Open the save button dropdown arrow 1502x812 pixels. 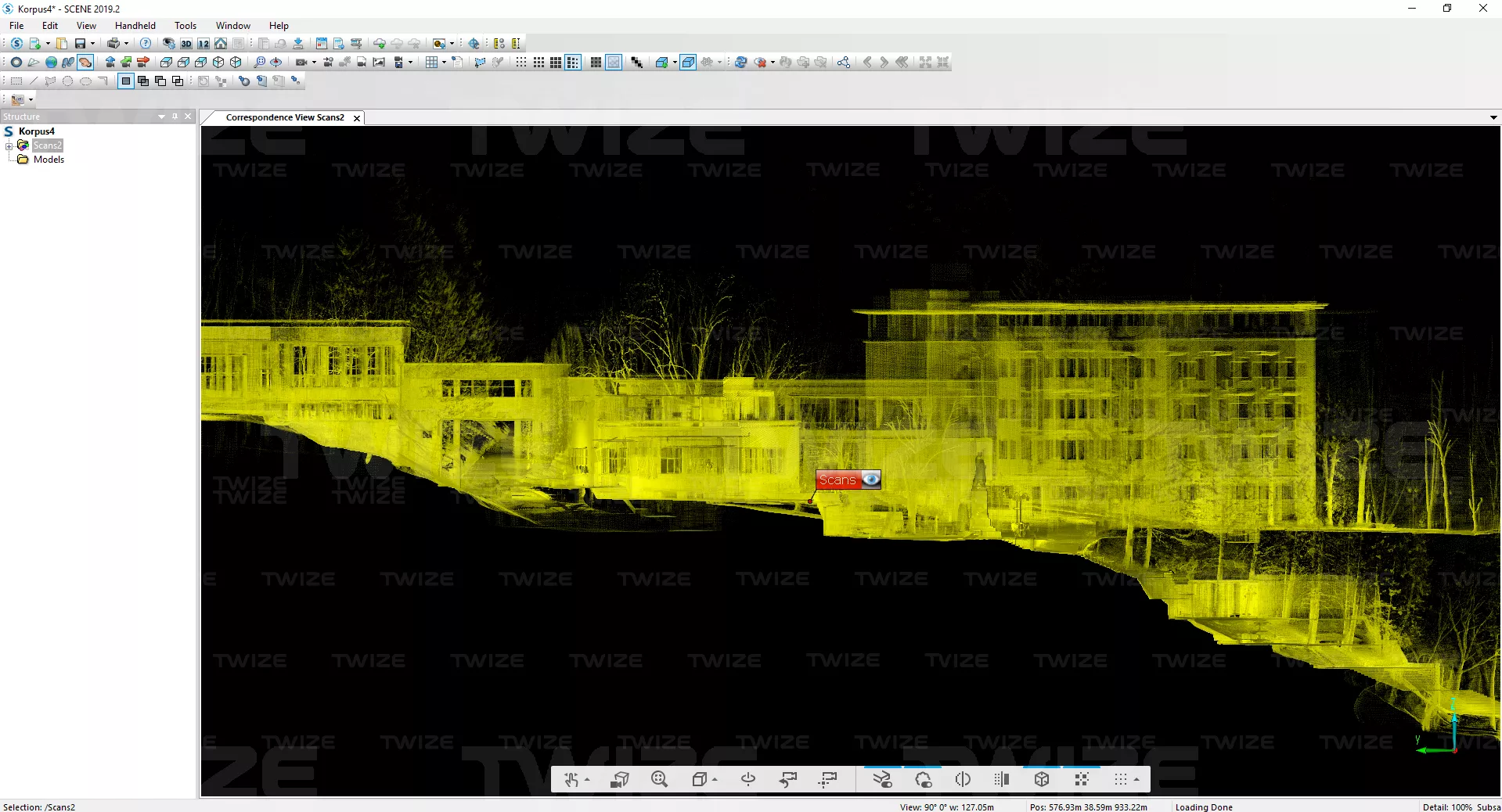click(x=92, y=44)
